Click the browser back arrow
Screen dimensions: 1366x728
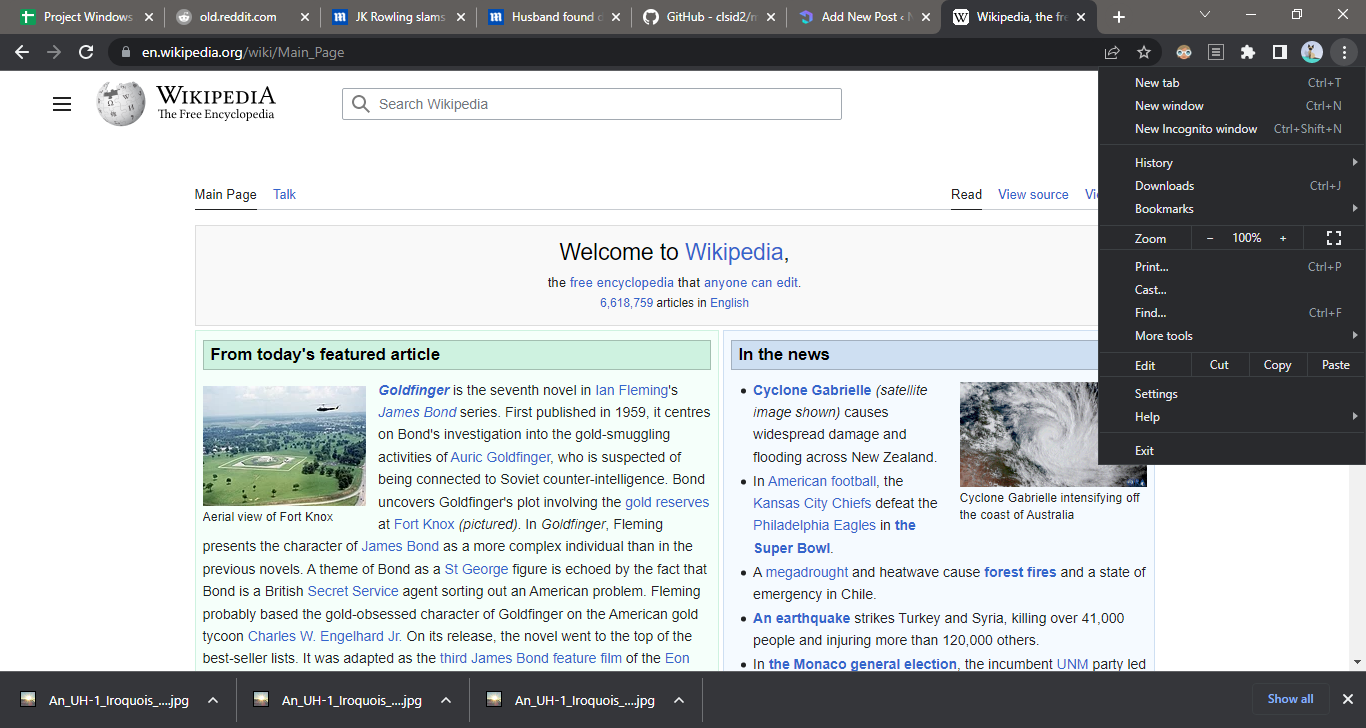[x=22, y=52]
